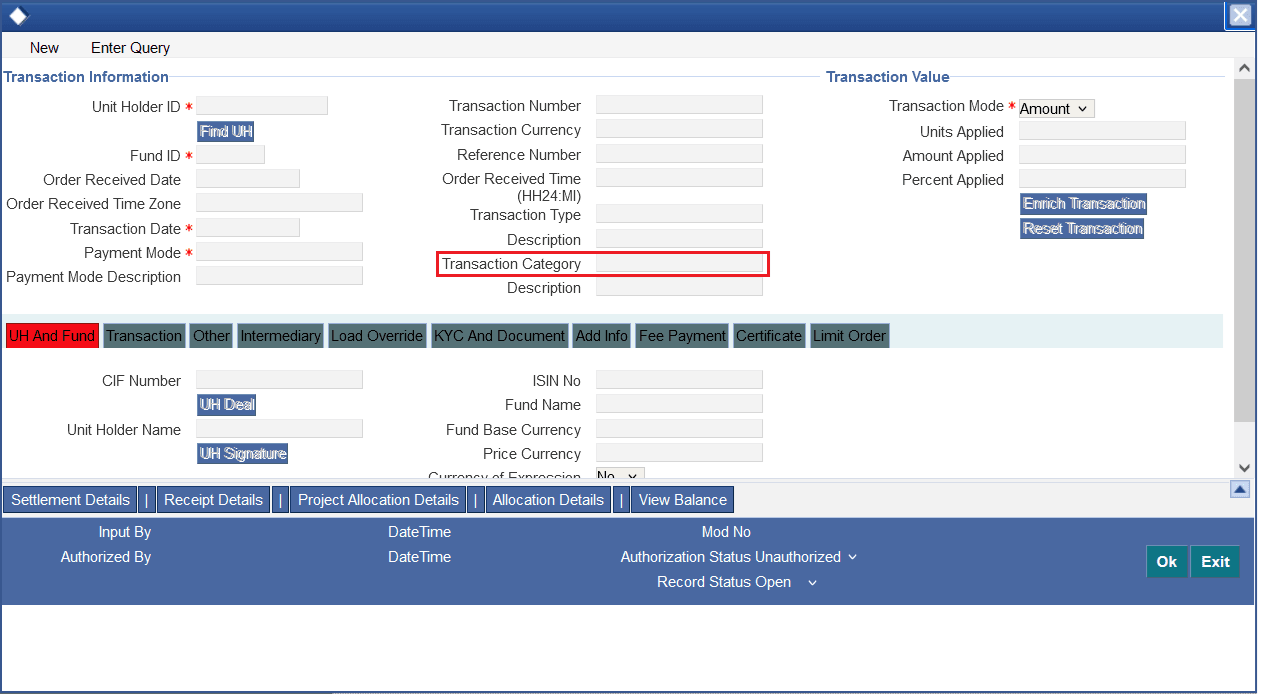Click the Units Applied field
Screen dimensions: 1261x697
(x=1102, y=131)
